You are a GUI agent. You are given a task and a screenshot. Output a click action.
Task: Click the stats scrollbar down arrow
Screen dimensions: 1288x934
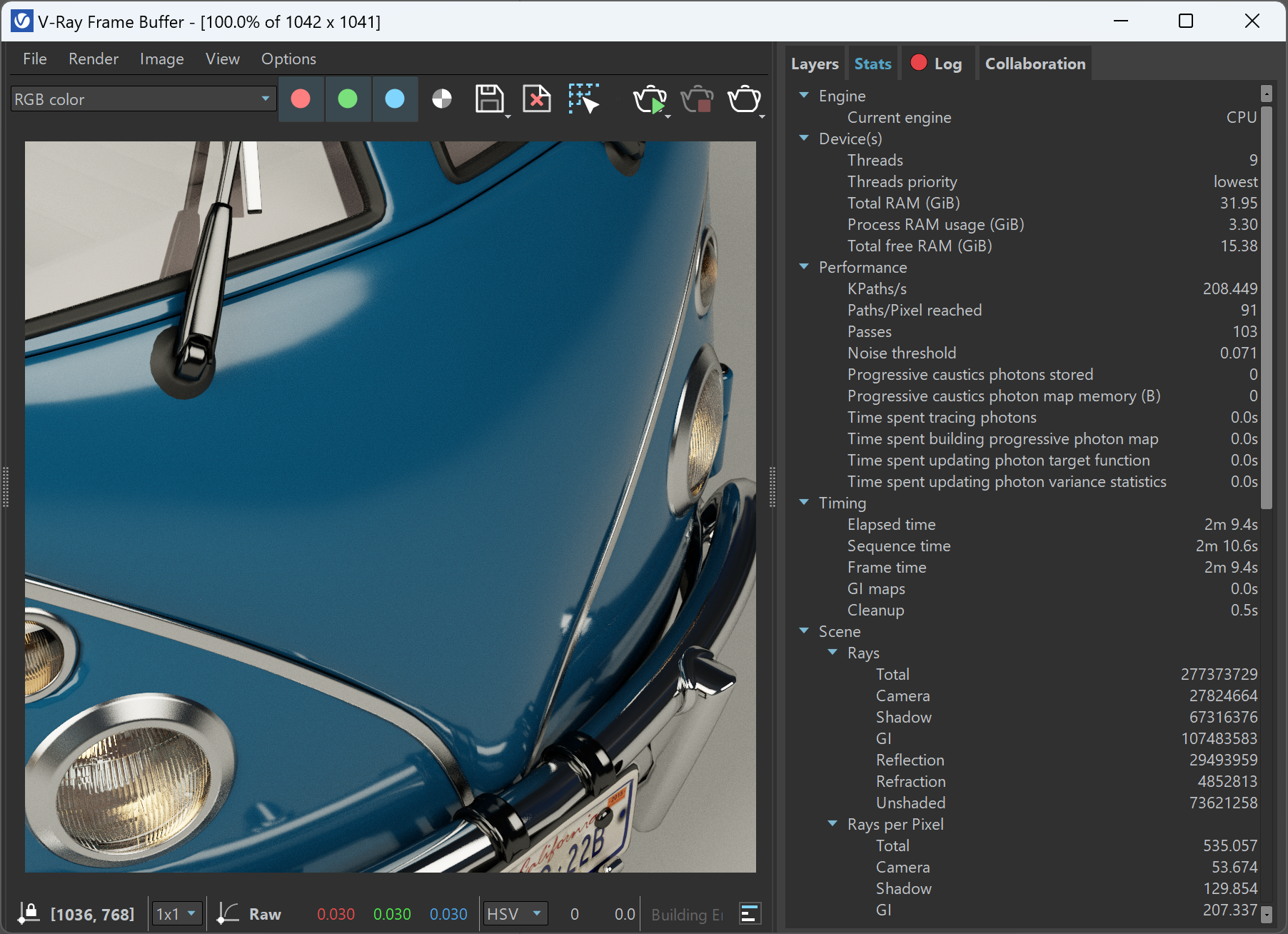coord(1267,914)
